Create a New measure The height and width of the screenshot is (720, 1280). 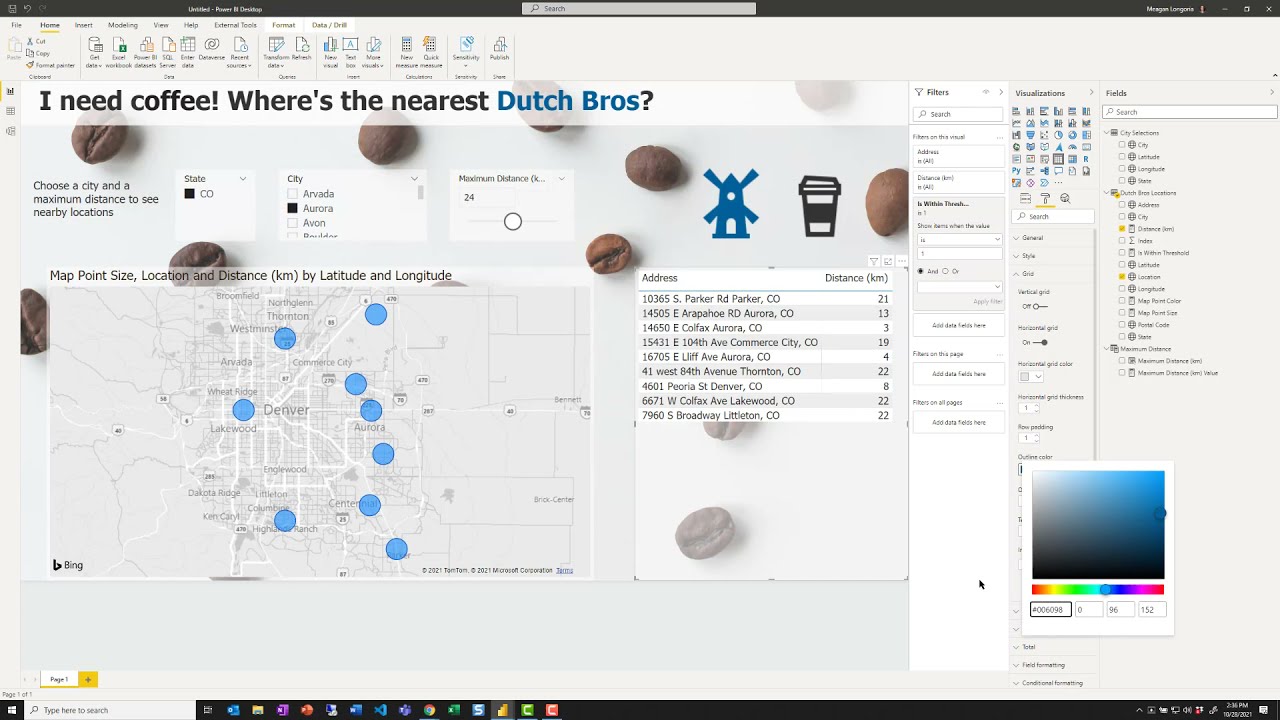407,51
